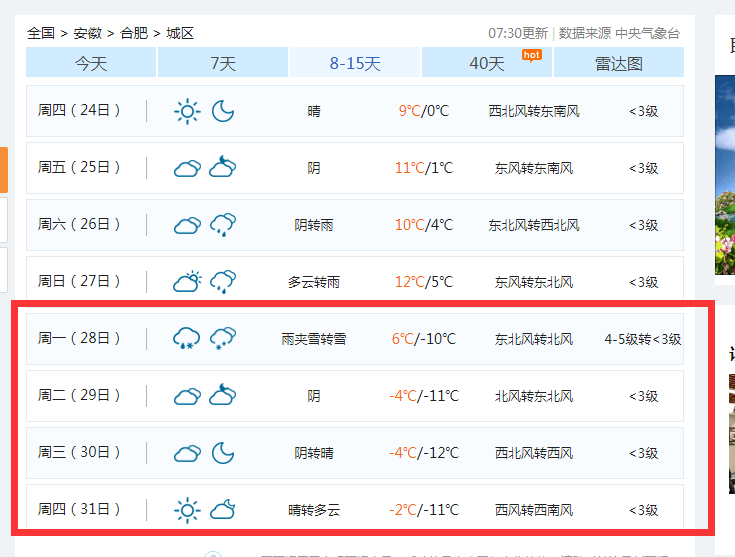Select the 周六（26日） date label
Viewport: 735px width, 557px height.
coord(79,224)
